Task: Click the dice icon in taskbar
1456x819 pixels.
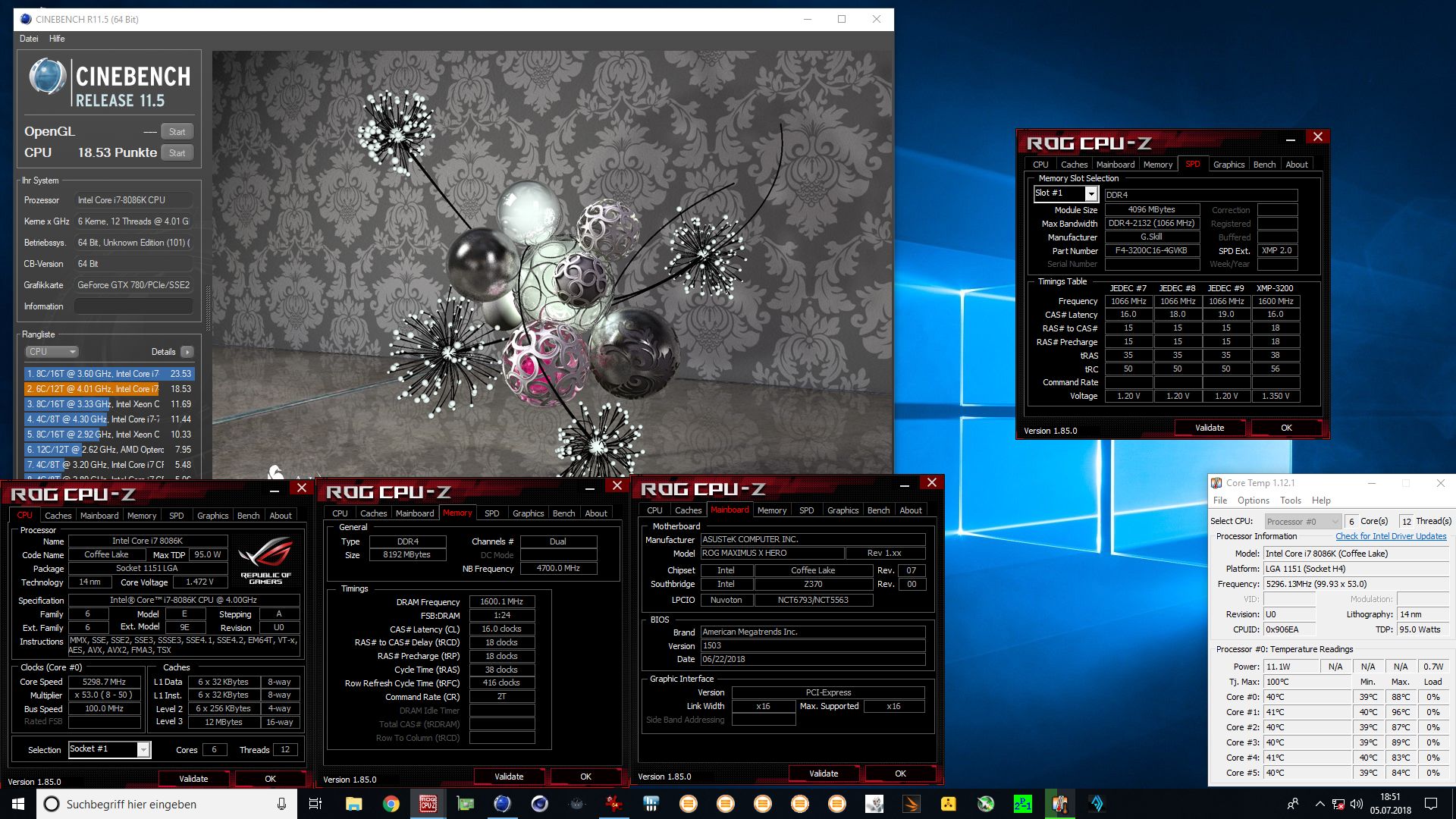Action: [x=874, y=804]
